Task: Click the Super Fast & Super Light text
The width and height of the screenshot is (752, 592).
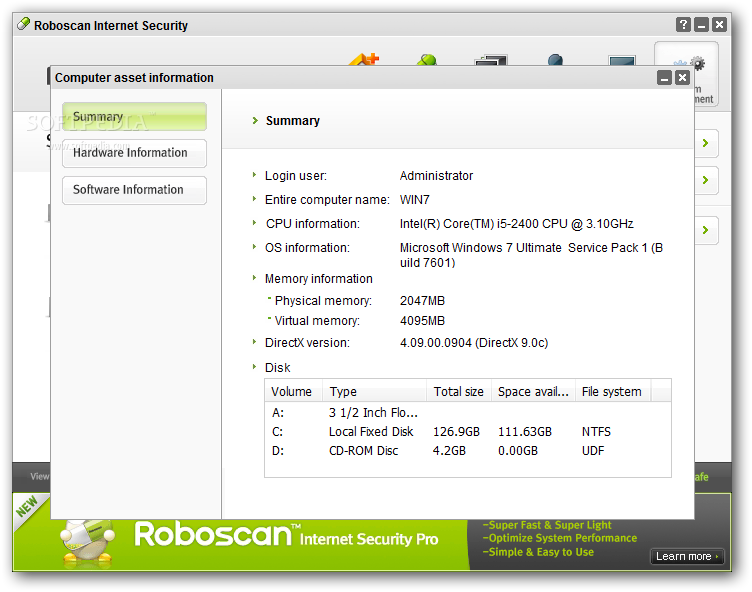Action: coord(547,525)
